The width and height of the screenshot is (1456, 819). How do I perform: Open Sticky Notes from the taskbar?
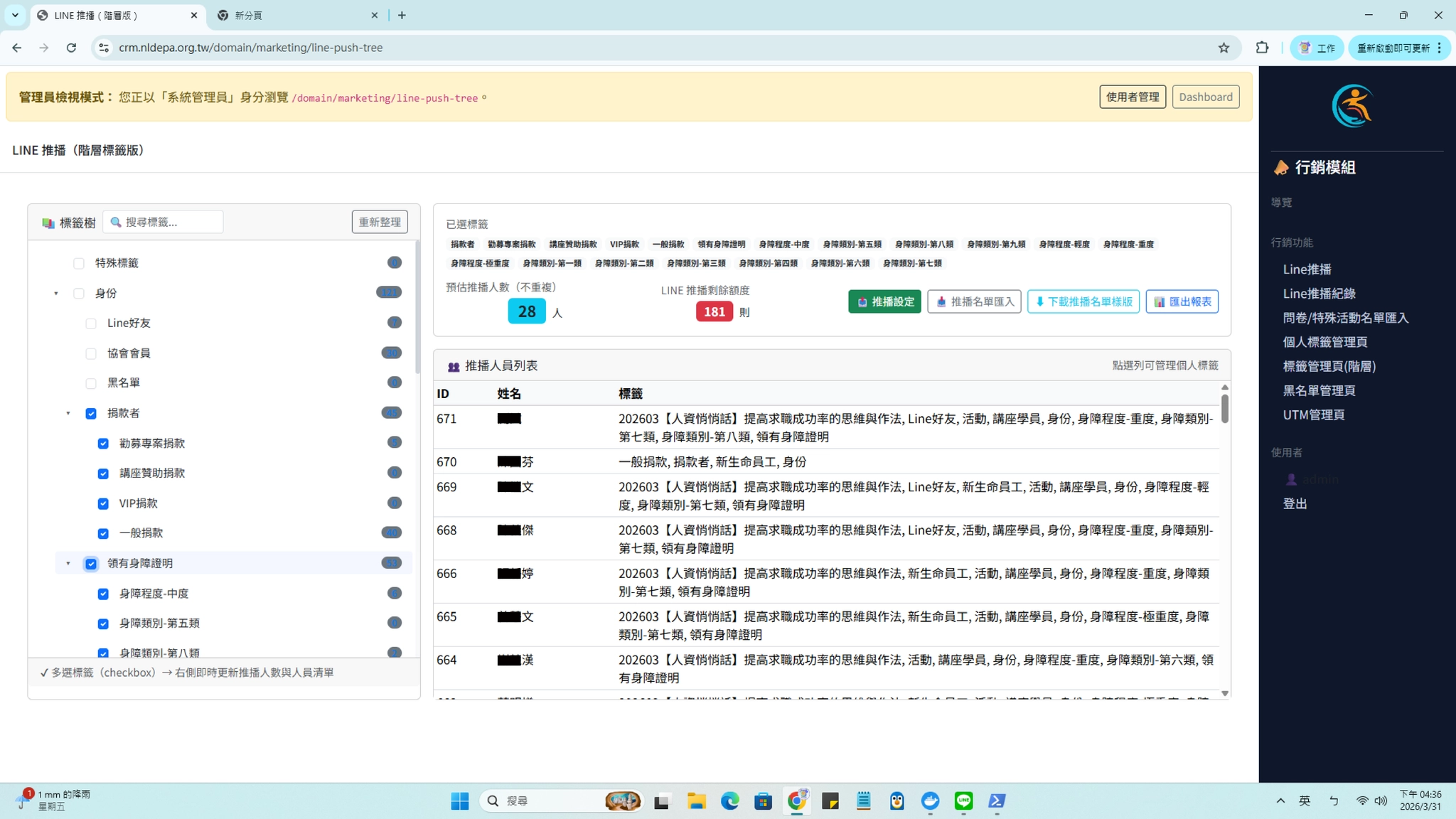(x=830, y=801)
